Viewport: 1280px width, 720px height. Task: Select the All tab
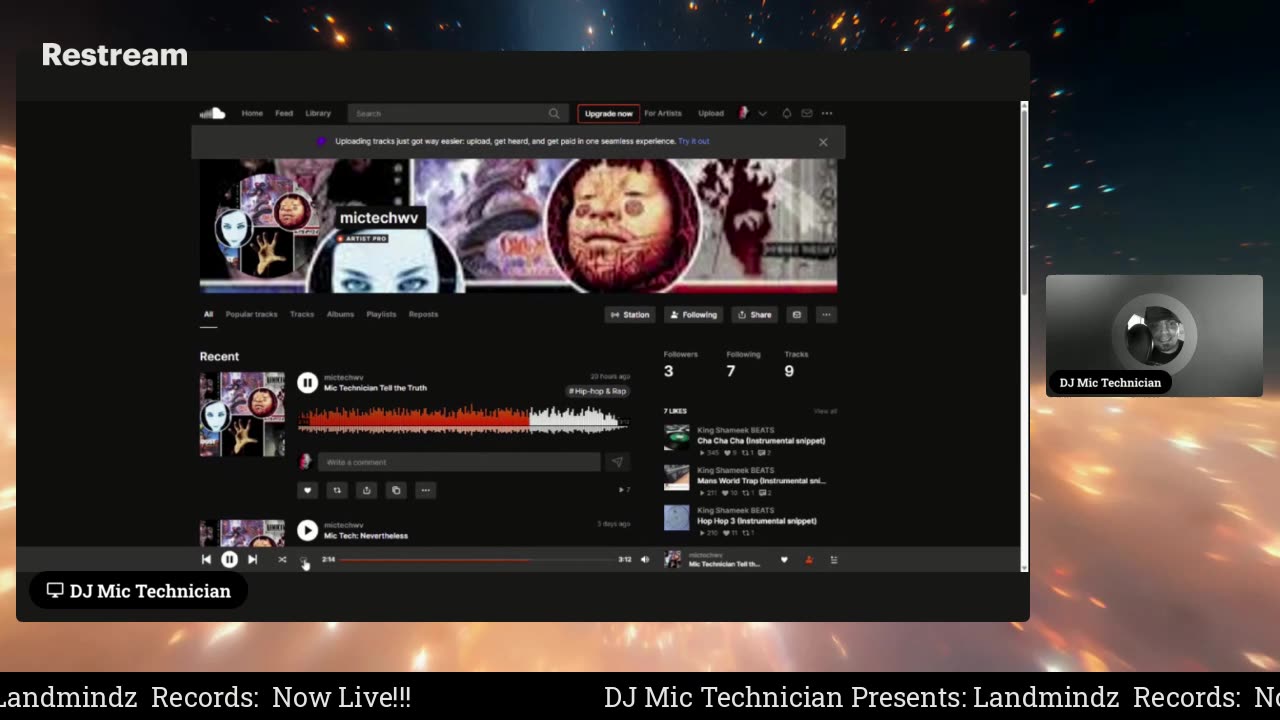(209, 314)
